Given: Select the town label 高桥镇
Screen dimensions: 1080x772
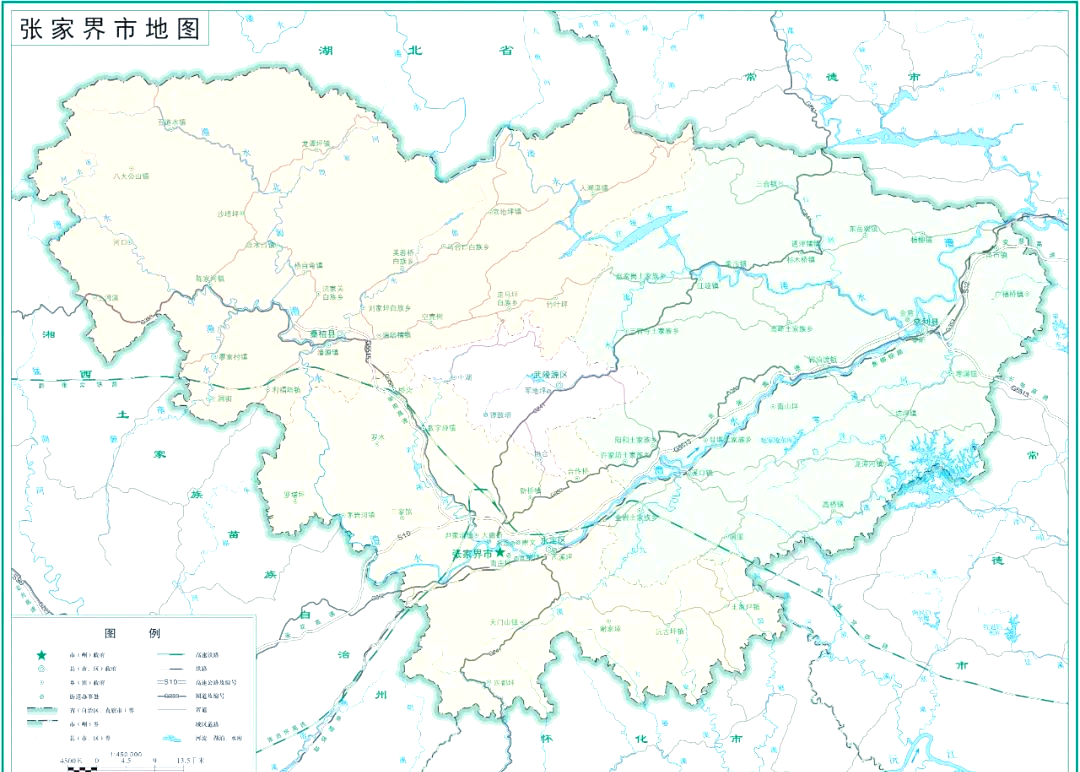Looking at the screenshot, I should coord(832,504).
